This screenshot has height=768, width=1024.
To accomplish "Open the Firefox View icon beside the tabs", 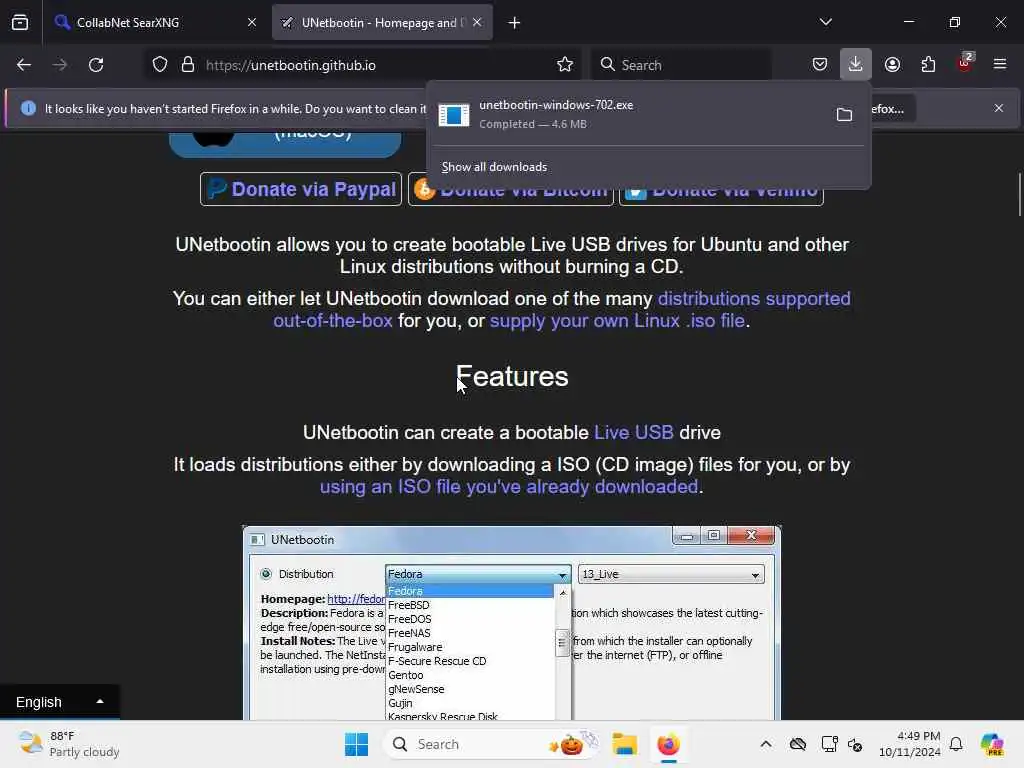I will coord(20,22).
